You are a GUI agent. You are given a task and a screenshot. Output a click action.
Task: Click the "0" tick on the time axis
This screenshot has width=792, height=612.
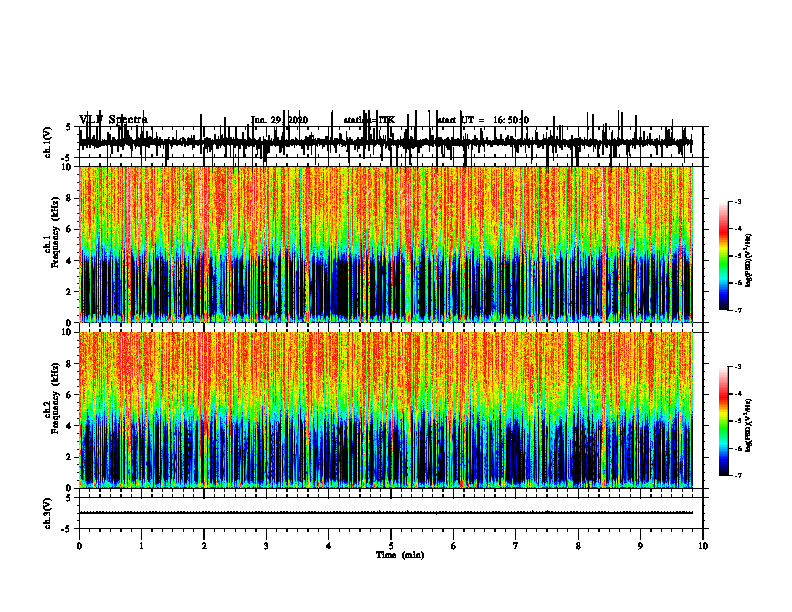tap(79, 546)
